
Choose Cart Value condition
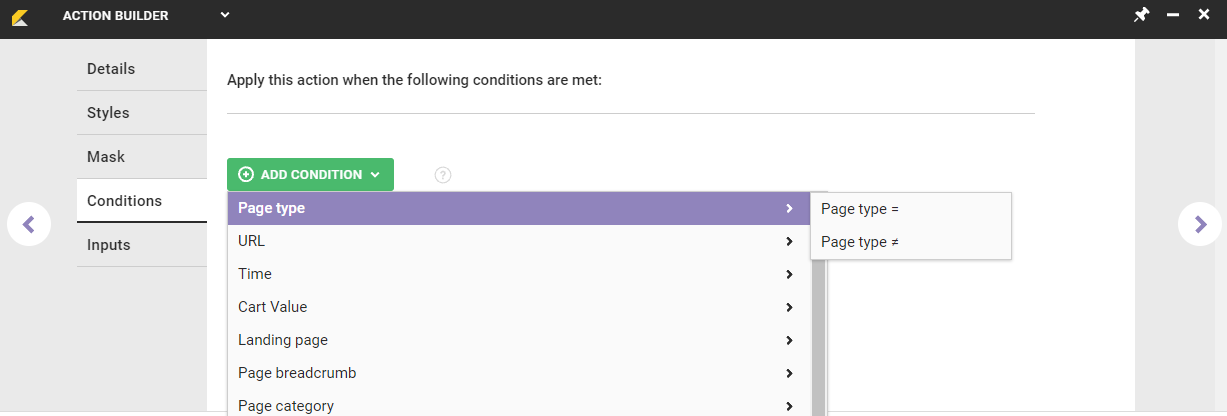(520, 307)
